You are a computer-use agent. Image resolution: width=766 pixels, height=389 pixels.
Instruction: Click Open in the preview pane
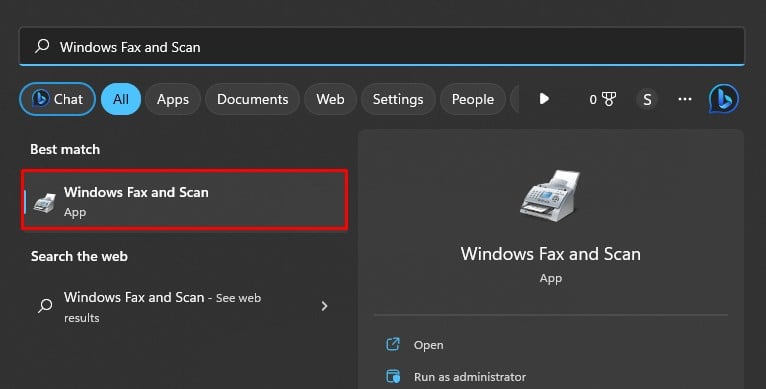point(428,345)
